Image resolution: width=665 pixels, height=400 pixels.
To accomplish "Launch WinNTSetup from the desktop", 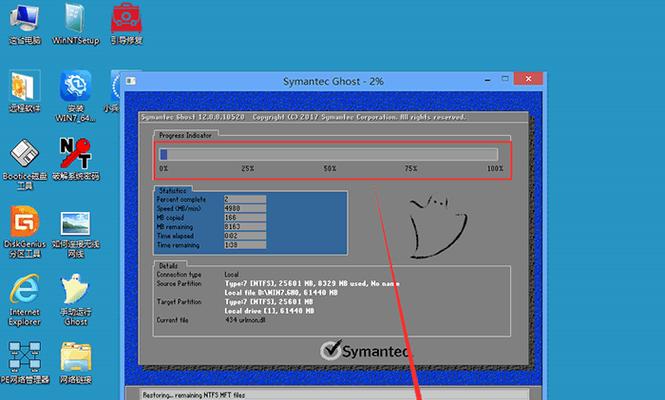I will [x=75, y=23].
